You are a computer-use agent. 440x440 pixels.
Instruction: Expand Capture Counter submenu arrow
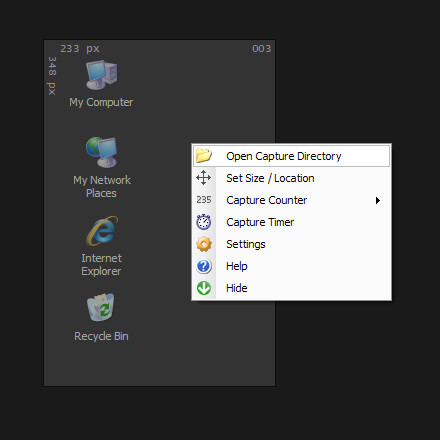(x=378, y=200)
